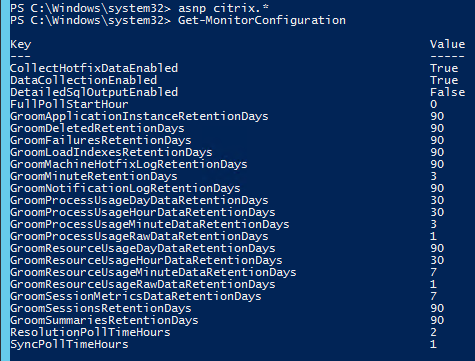Click value 2 beside ResolutionPollTimeHours
This screenshot has height=361, width=475.
[433, 332]
